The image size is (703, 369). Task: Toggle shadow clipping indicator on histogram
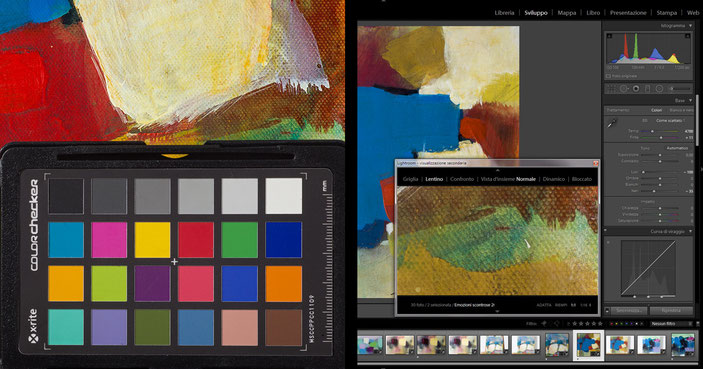coord(610,36)
